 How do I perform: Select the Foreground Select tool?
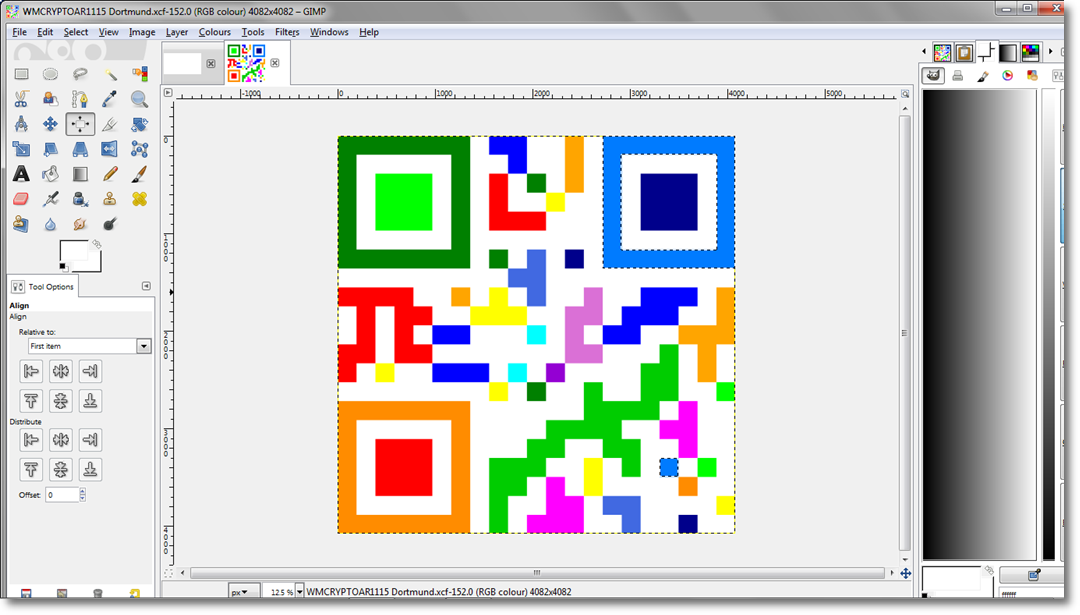pos(50,99)
